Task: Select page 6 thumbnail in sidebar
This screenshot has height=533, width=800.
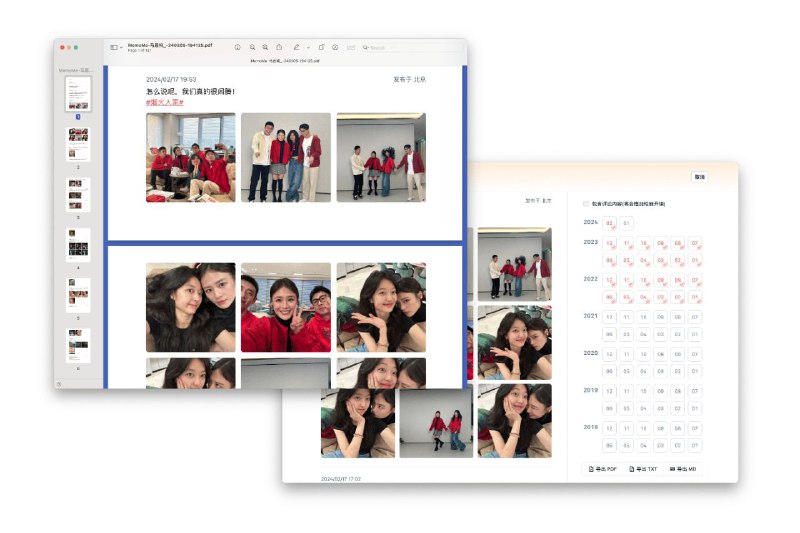Action: pyautogui.click(x=78, y=346)
